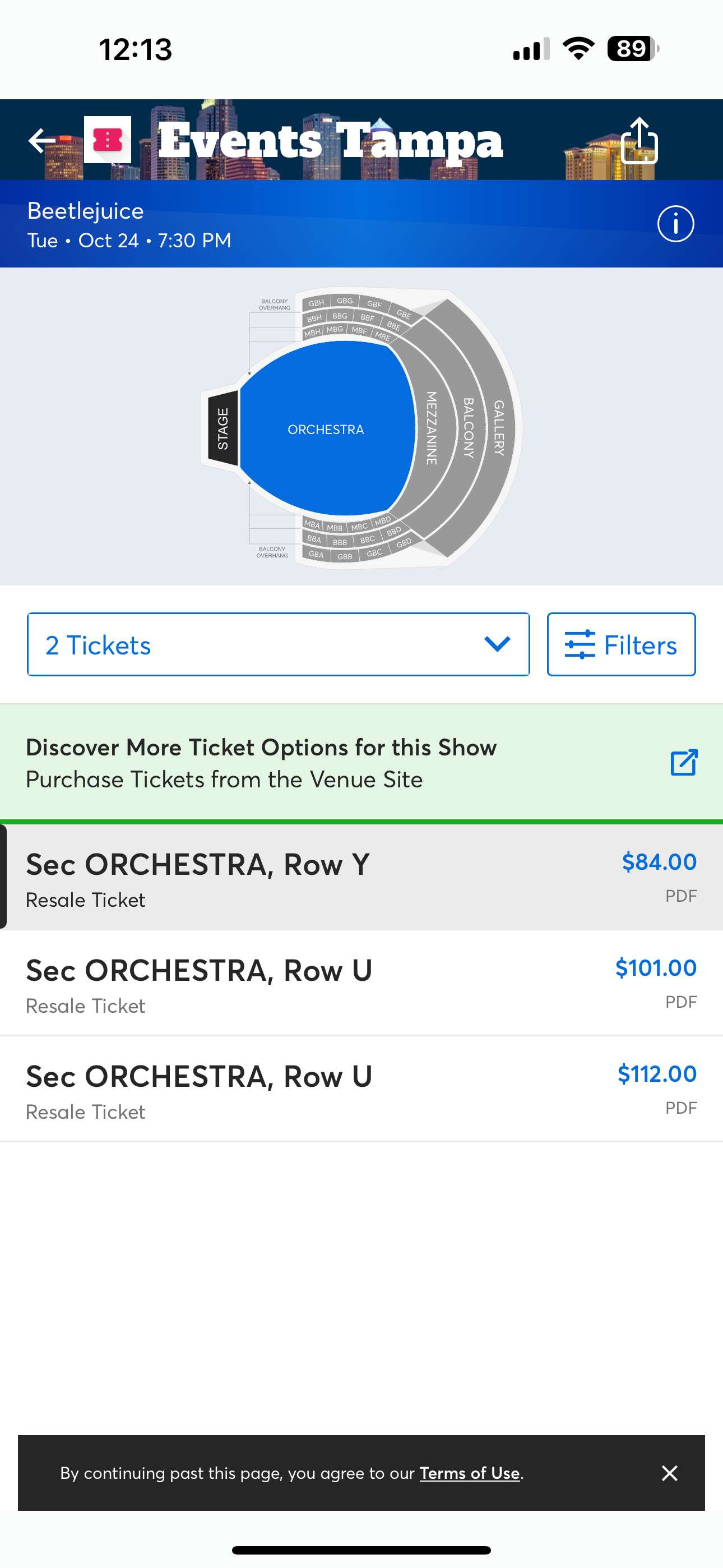Tap the Beetlejuice event title
Image resolution: width=723 pixels, height=1568 pixels.
pyautogui.click(x=86, y=211)
